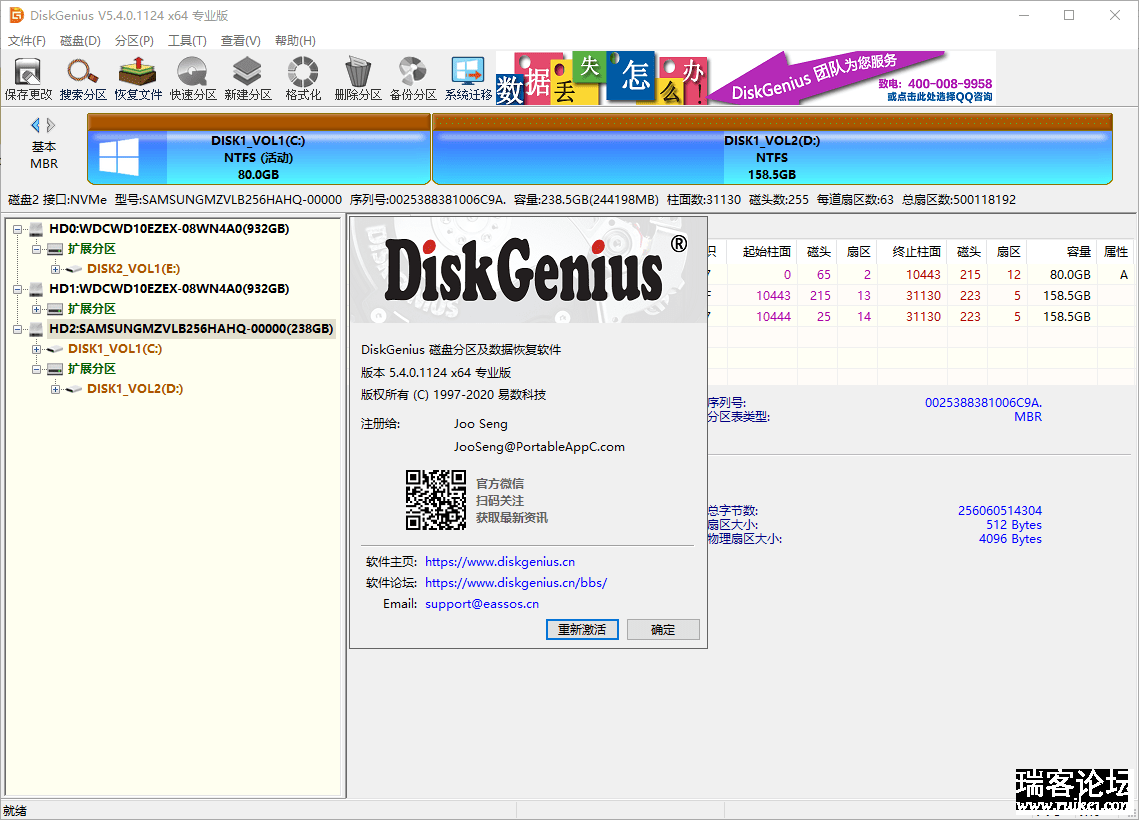Click the serial number 0025388381006C9A. value

(x=984, y=402)
